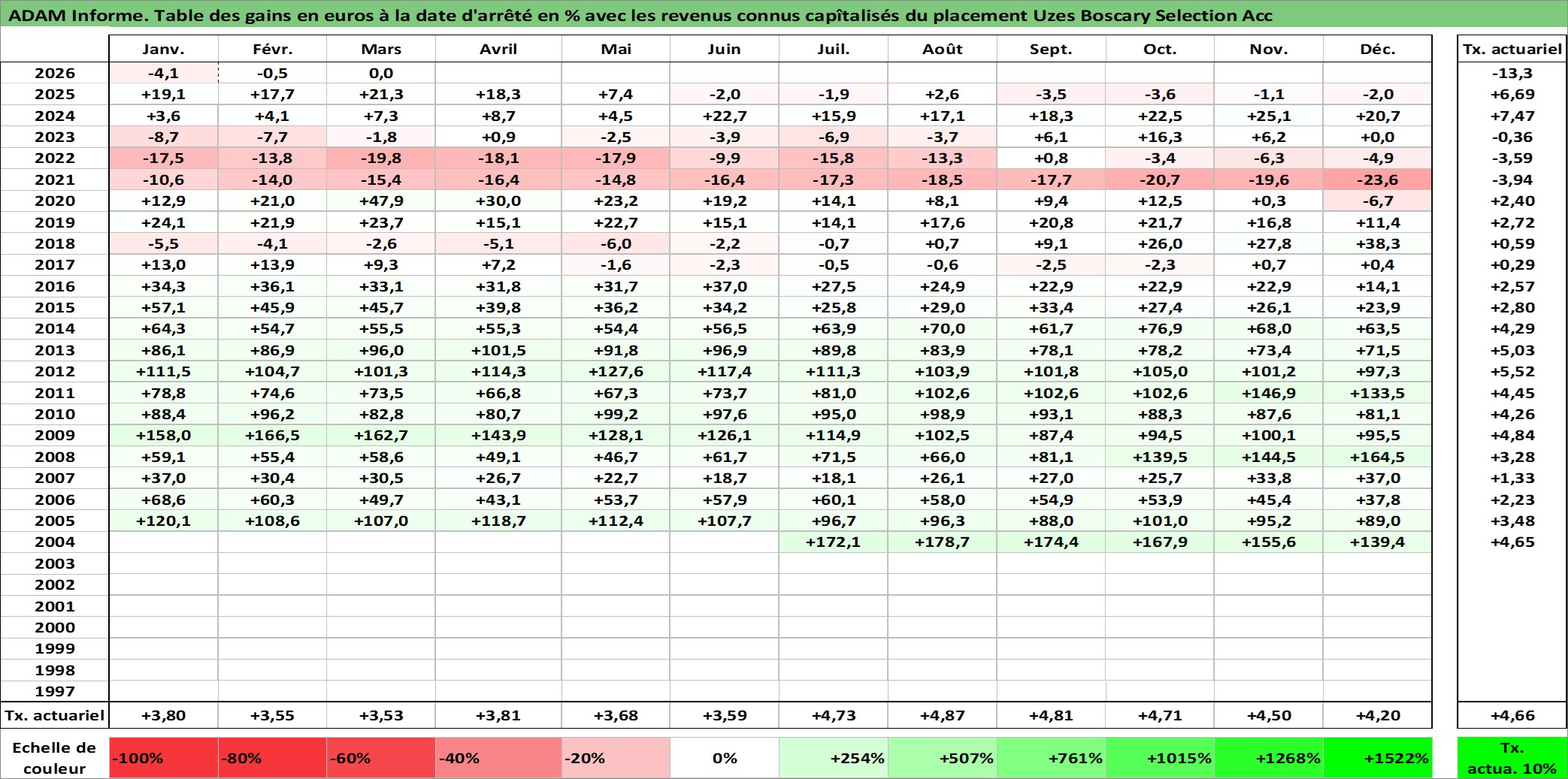Click the 2021 row label
Screen dimensions: 1568x779
point(55,180)
